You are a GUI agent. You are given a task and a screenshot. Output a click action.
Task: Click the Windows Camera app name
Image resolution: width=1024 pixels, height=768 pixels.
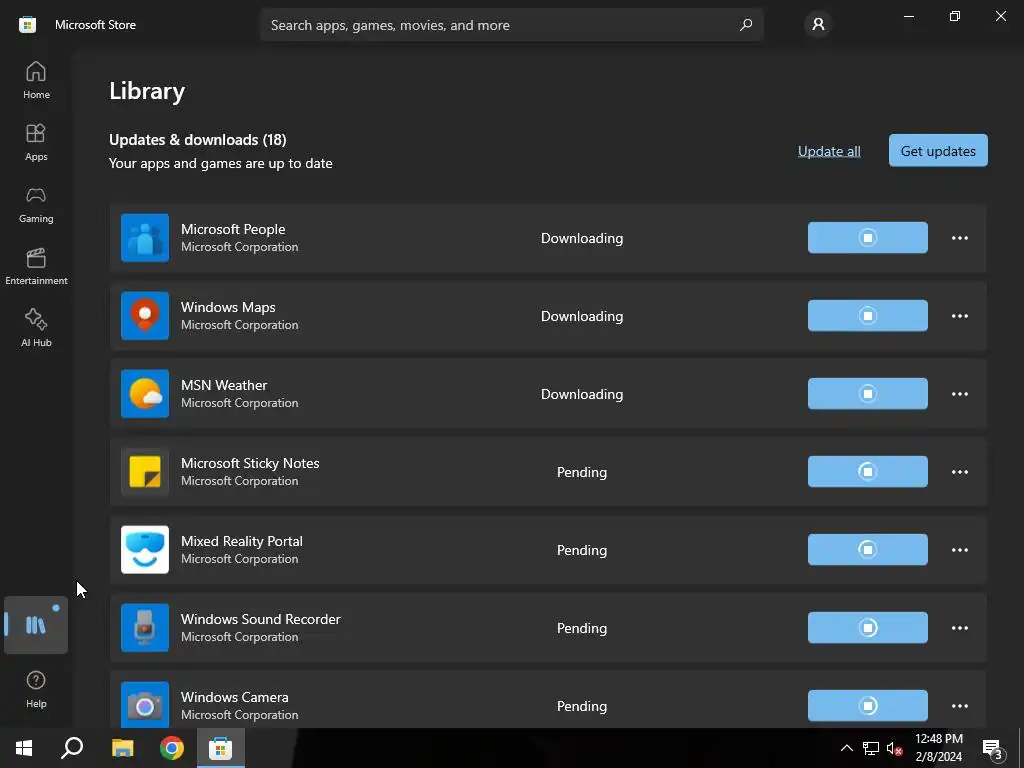234,697
